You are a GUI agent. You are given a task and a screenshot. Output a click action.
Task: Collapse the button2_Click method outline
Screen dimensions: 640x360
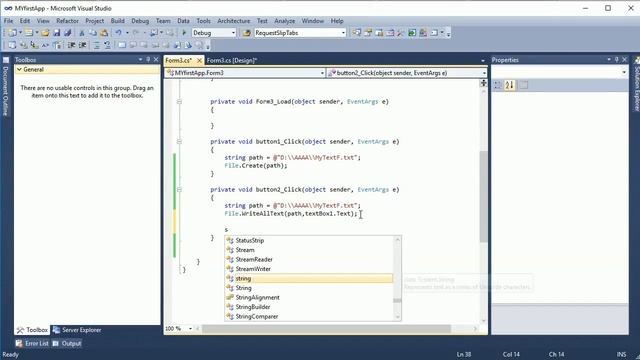tap(179, 189)
